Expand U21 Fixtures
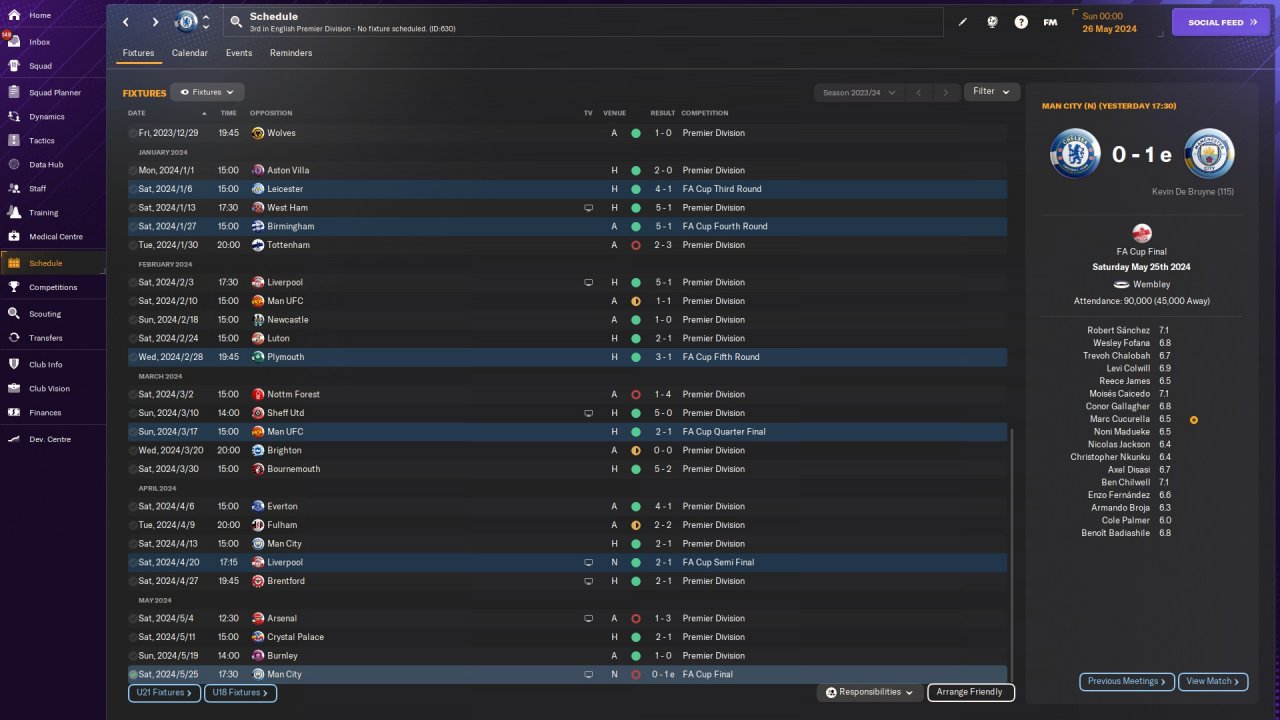This screenshot has height=720, width=1280. coord(164,692)
